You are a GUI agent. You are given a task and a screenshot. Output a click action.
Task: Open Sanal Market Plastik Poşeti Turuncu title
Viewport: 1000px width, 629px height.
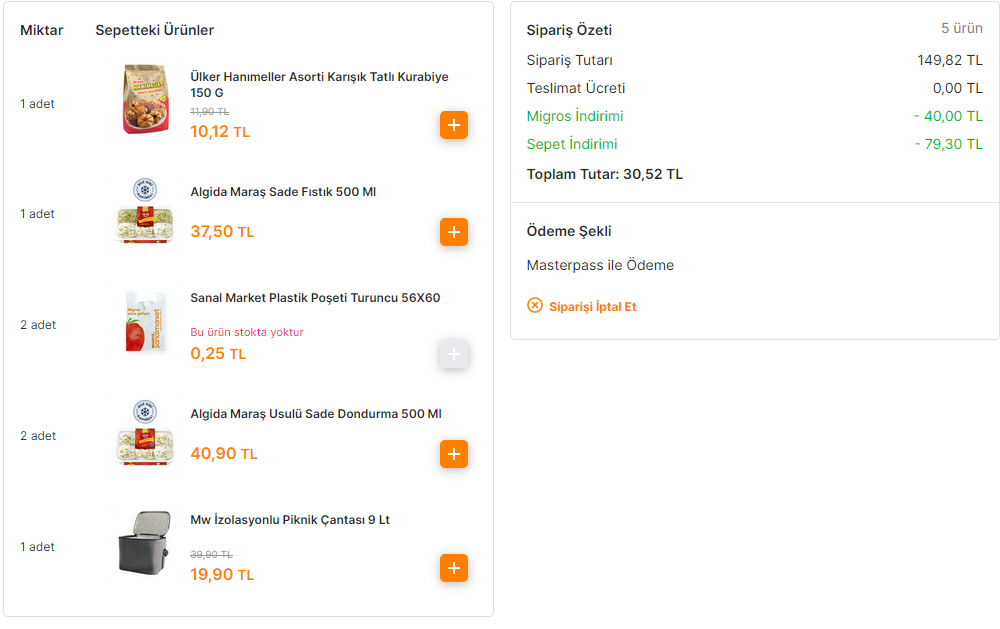point(315,298)
